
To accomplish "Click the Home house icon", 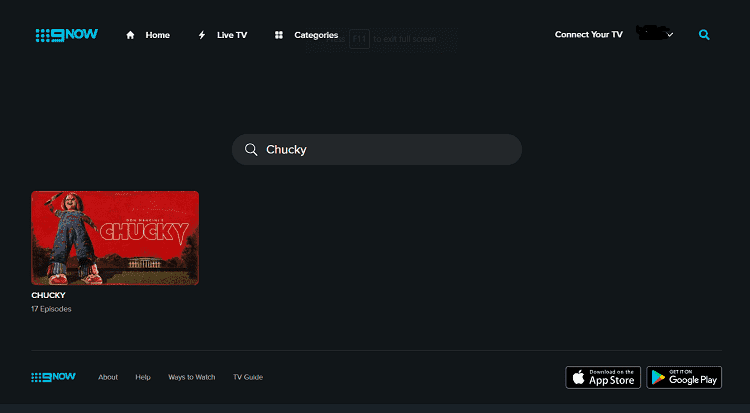I will [130, 35].
